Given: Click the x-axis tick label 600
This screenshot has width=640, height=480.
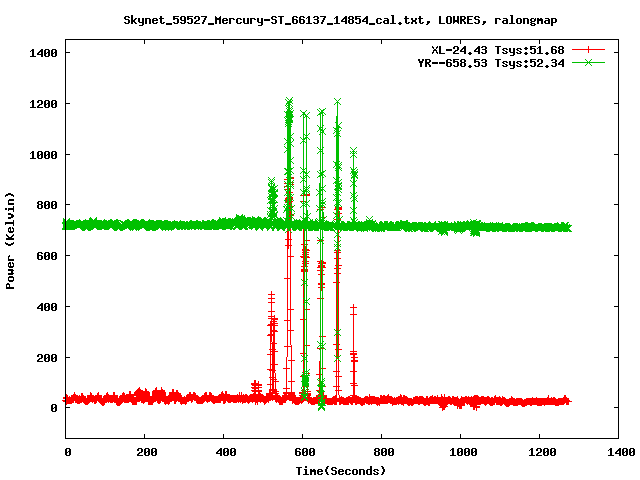Looking at the screenshot, I should (x=305, y=452).
